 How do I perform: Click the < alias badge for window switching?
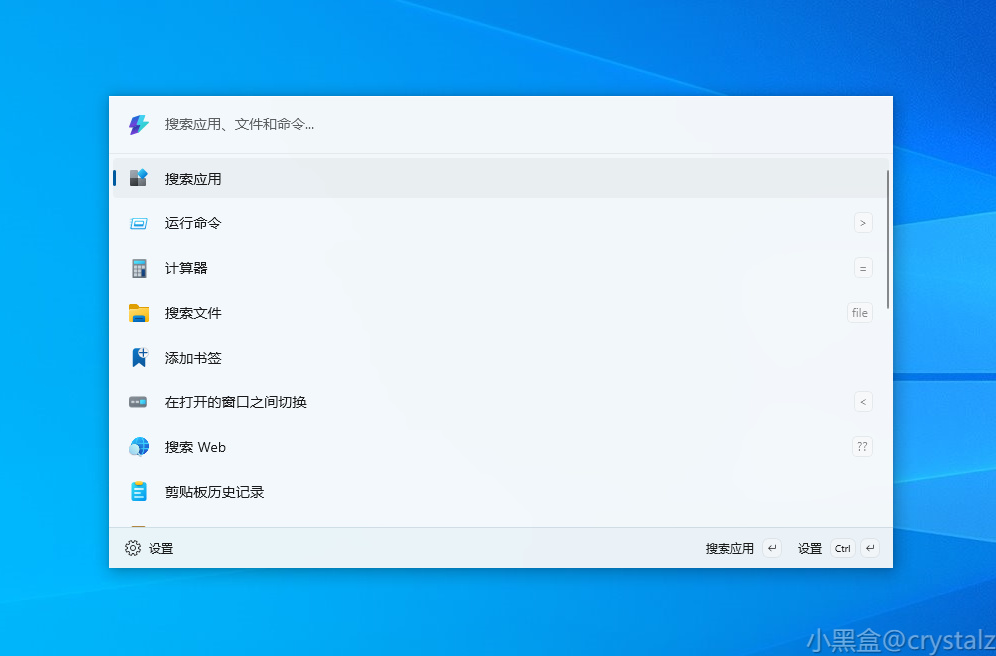[x=863, y=402]
